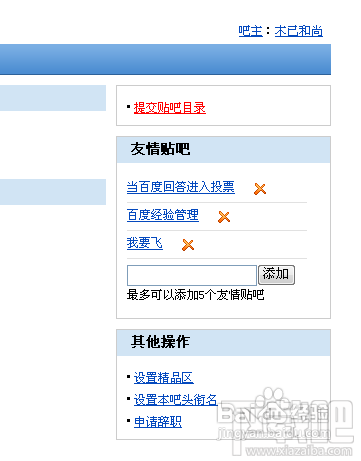This screenshot has width=361, height=461.
Task: Select the 最多可以添加5个友情贴吧 hint text
Action: point(195,295)
